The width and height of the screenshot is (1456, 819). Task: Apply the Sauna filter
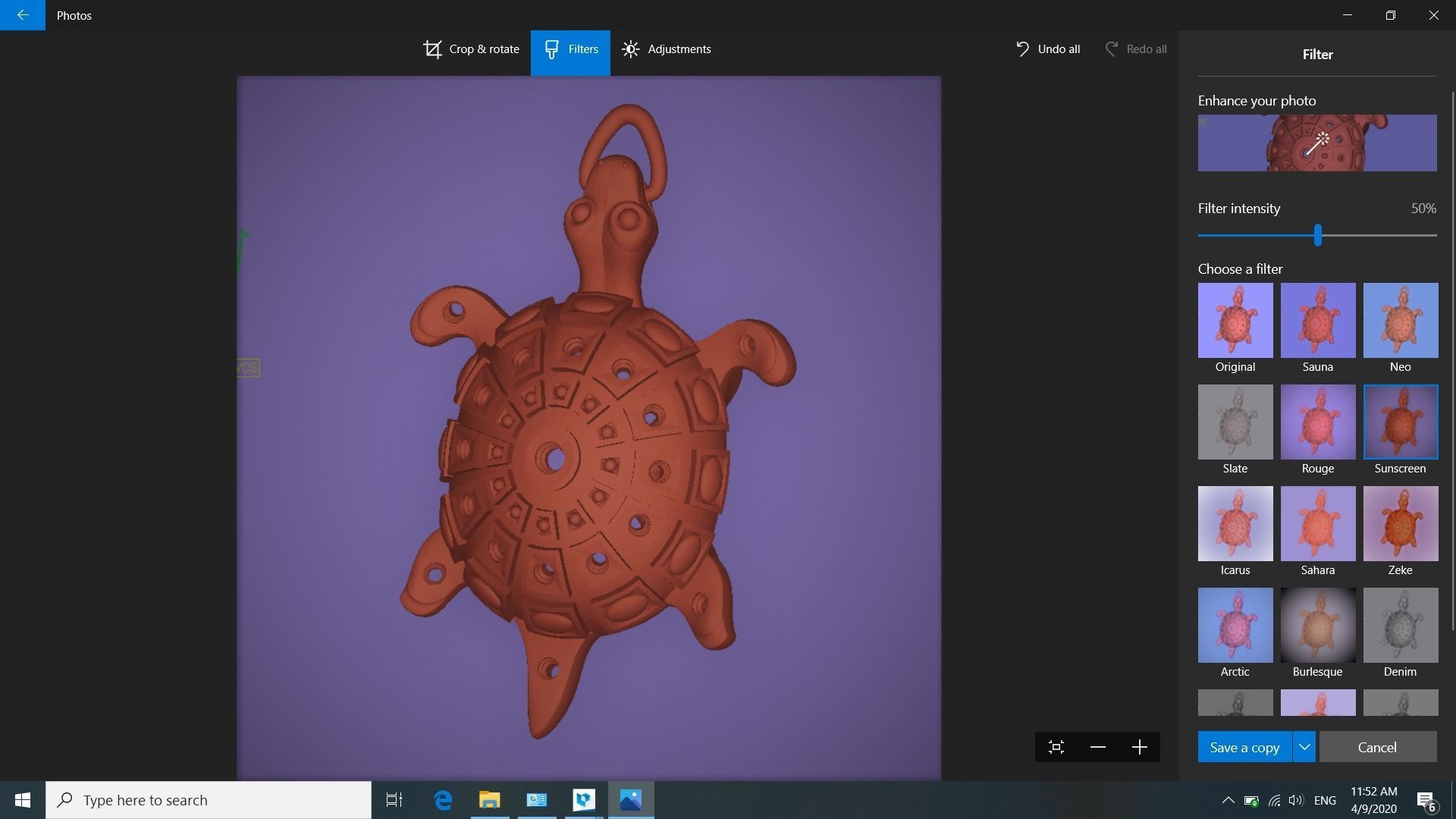point(1318,320)
